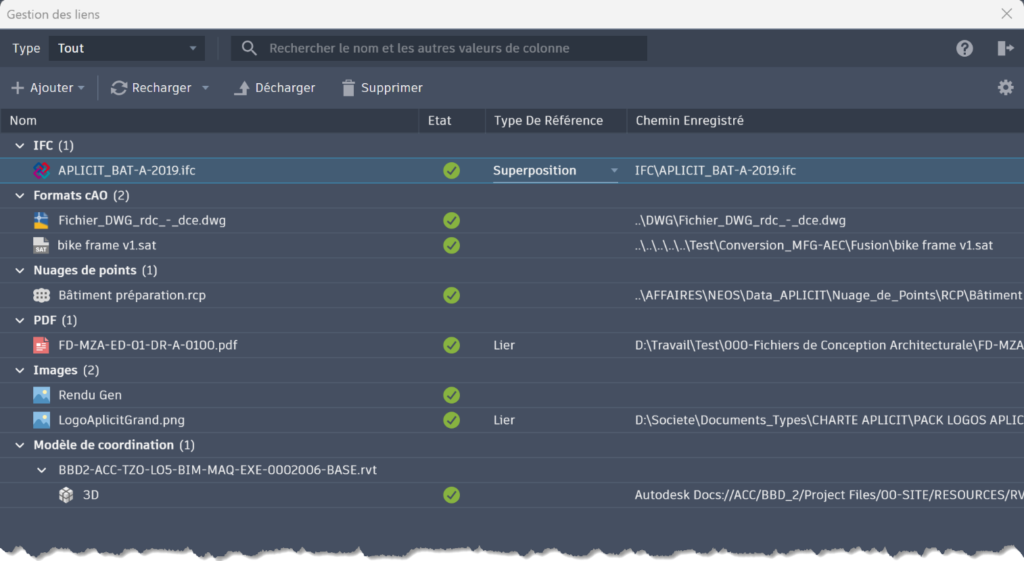Sort by the Chemin Enregistré column header
The width and height of the screenshot is (1024, 561).
(x=825, y=120)
